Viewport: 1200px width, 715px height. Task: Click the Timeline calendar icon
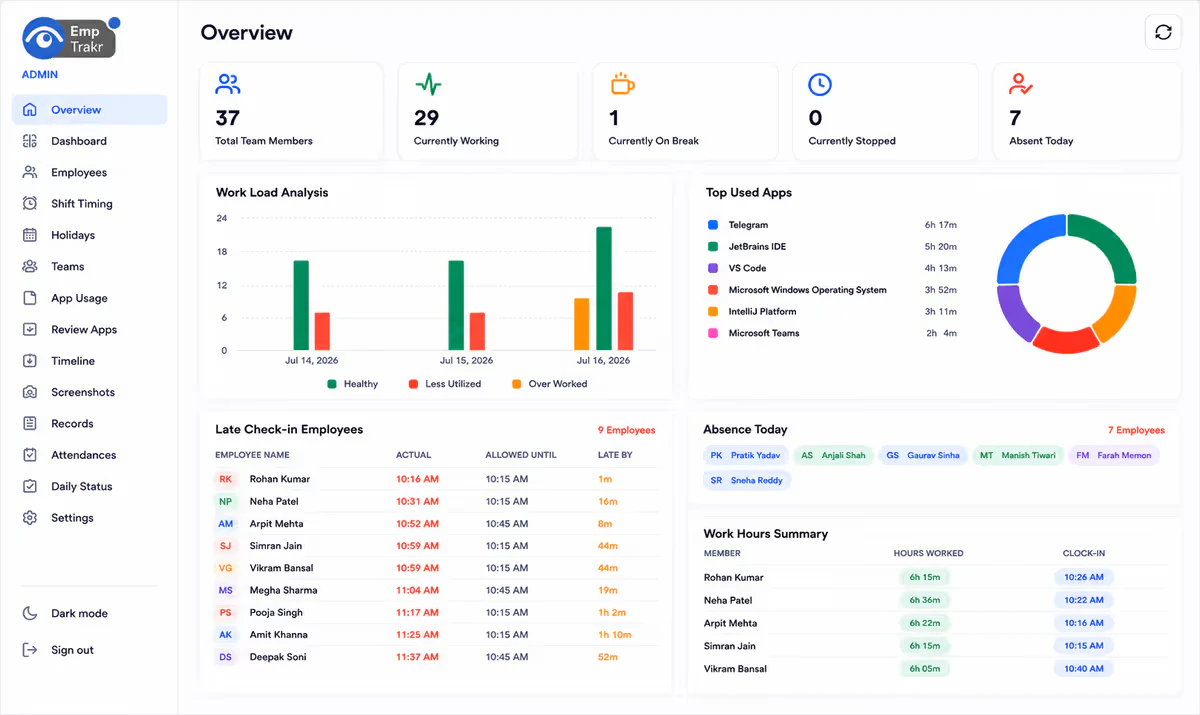tap(30, 361)
